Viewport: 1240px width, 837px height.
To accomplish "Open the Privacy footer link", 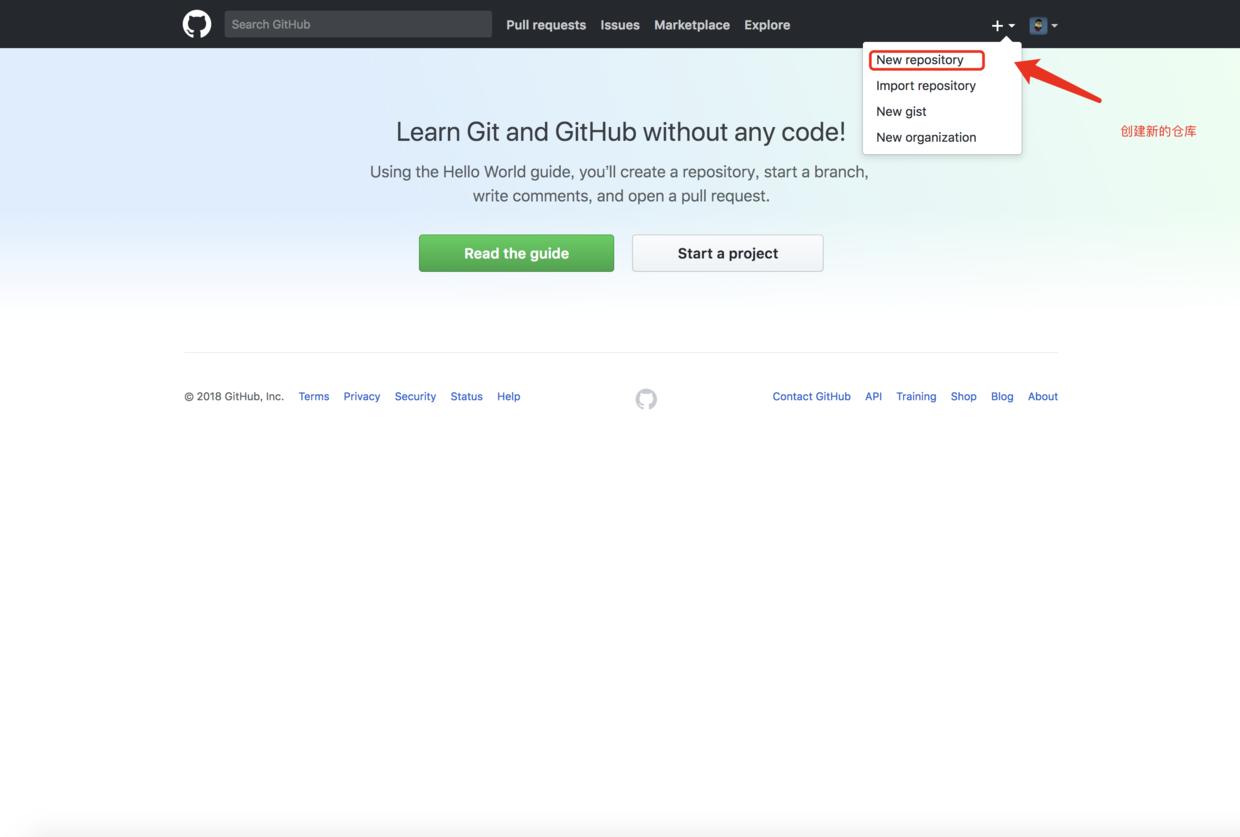I will coord(362,397).
